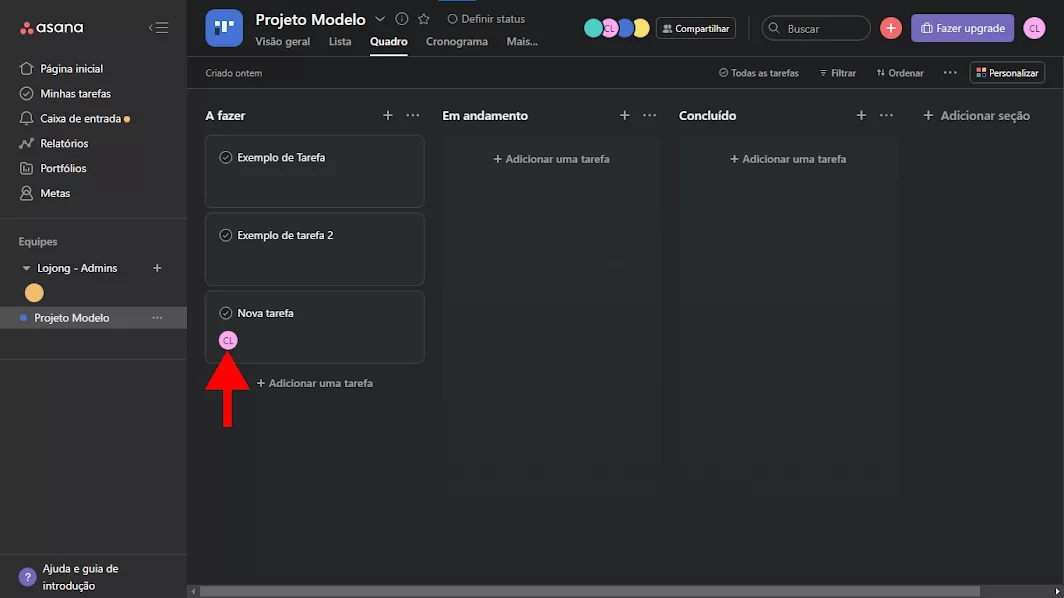Click the yellow member avatar
Image resolution: width=1064 pixels, height=598 pixels.
tap(642, 29)
